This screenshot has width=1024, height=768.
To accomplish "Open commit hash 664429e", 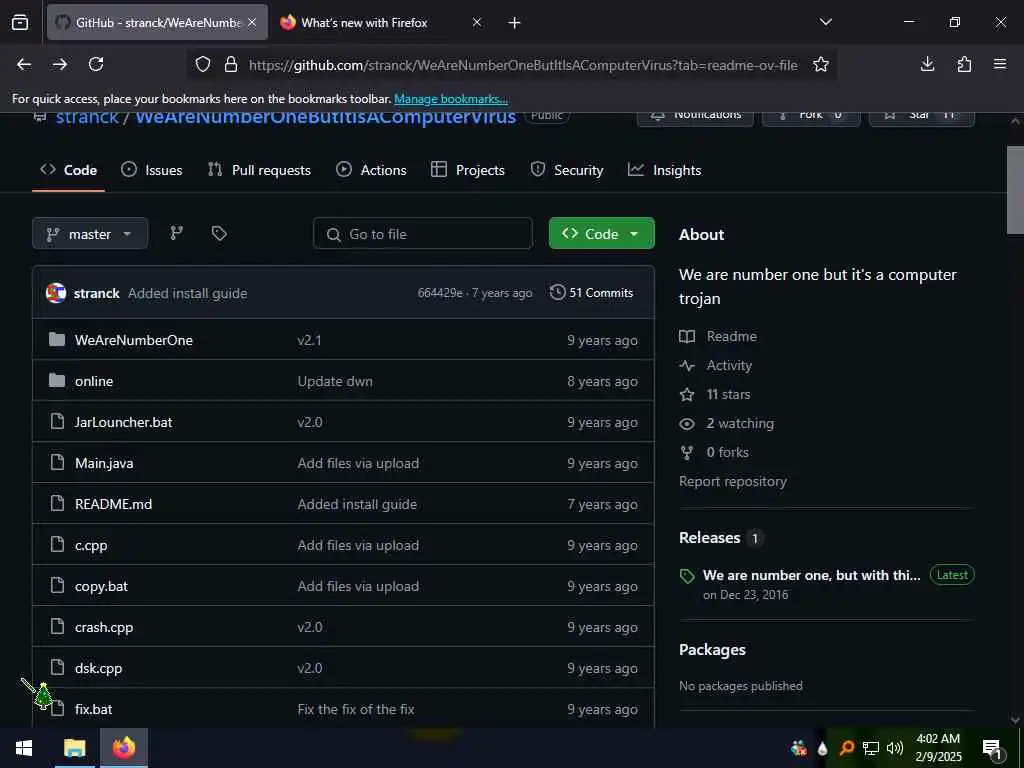I will [440, 293].
